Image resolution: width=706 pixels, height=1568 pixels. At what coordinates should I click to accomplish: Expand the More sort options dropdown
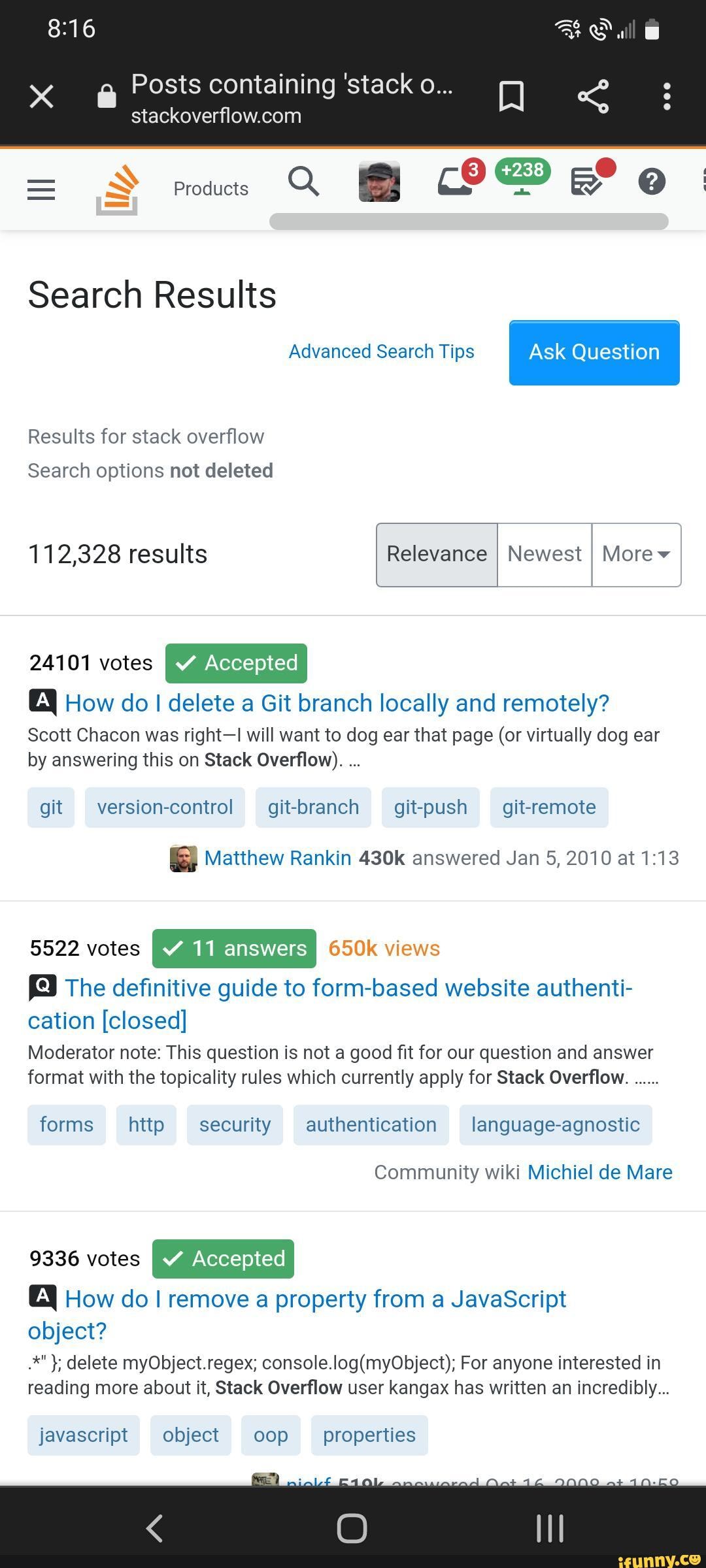pos(636,554)
